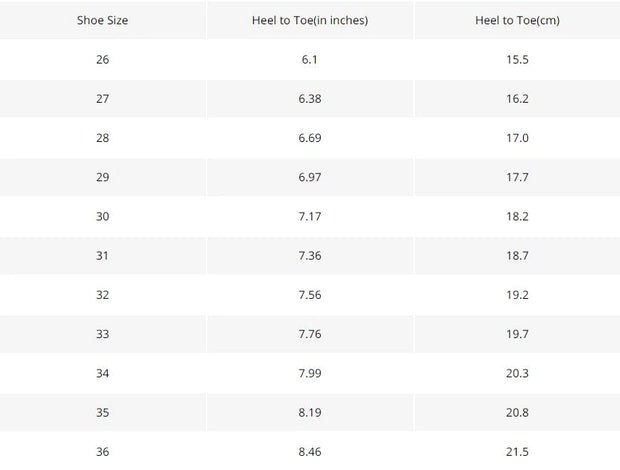The height and width of the screenshot is (470, 620).
Task: Select the 8.19 inches value
Action: (x=310, y=412)
